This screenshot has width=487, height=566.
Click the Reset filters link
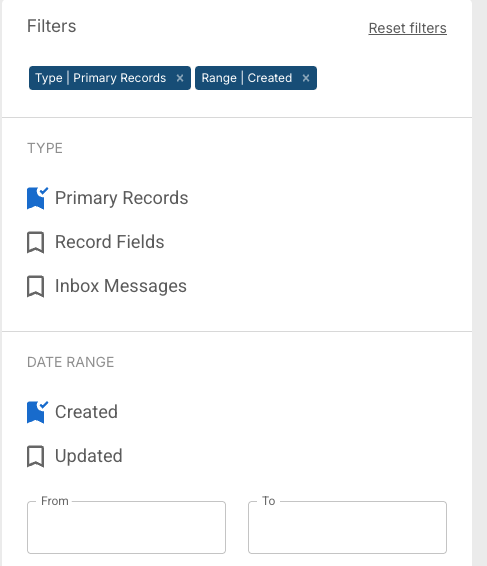408,28
